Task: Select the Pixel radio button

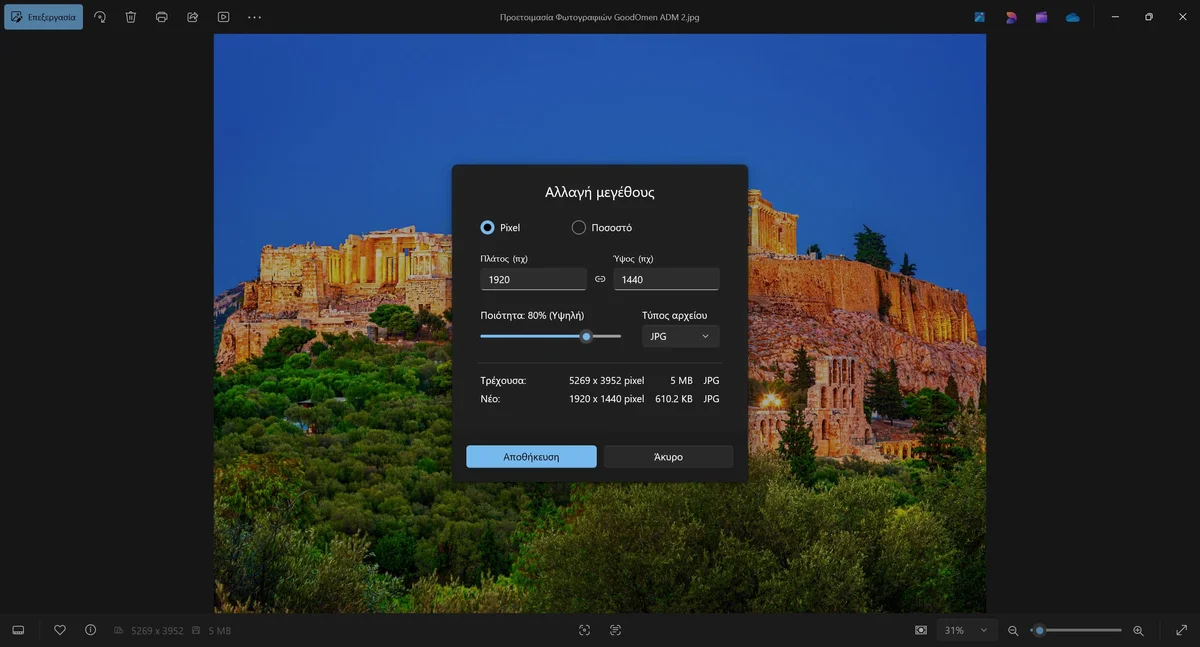Action: click(x=488, y=227)
